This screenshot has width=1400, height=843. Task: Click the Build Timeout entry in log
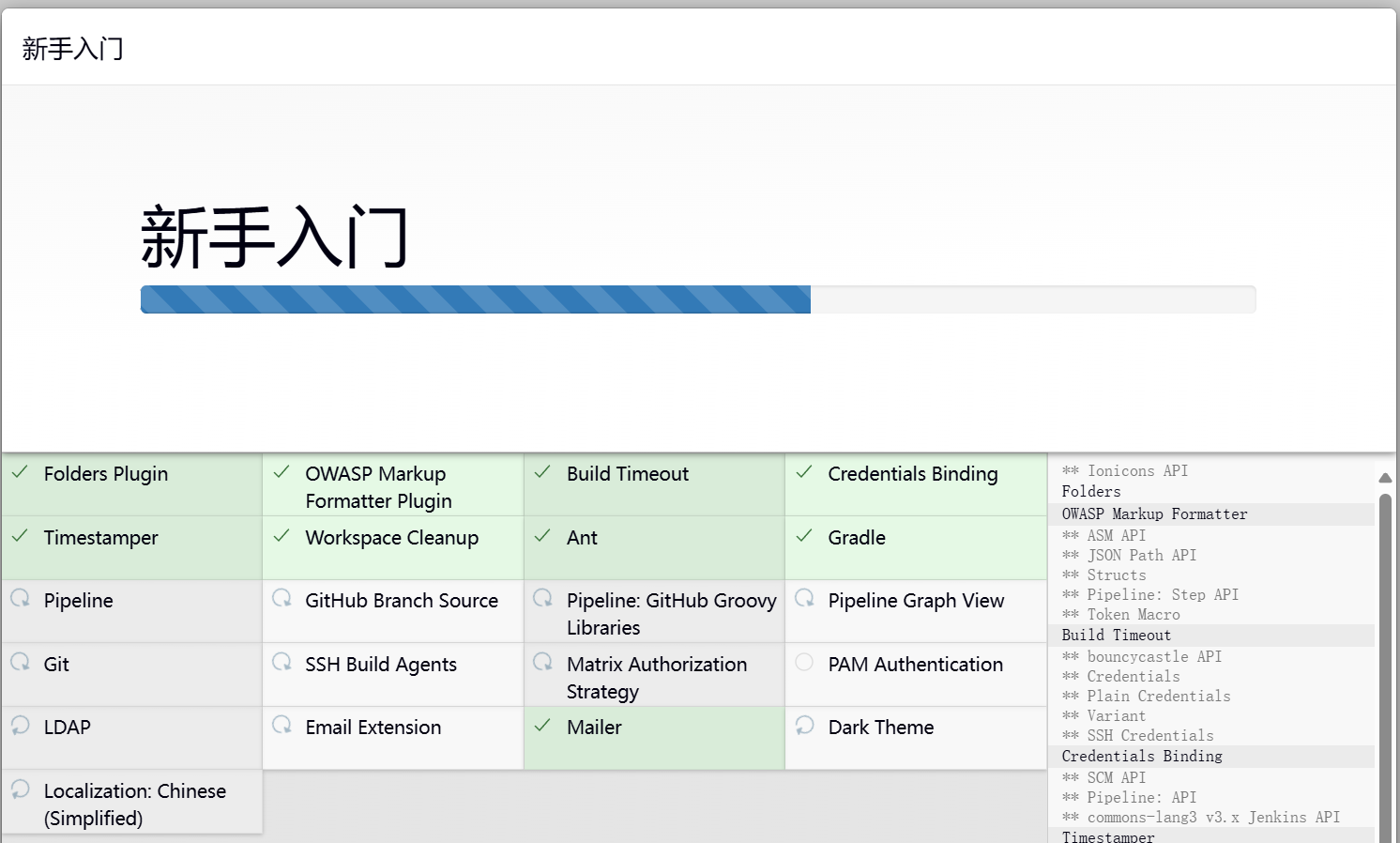1116,636
